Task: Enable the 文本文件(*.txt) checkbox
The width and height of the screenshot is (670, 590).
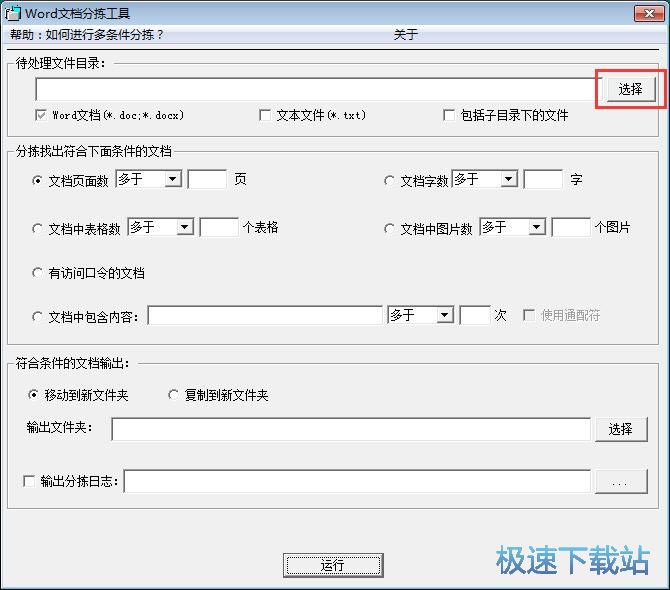Action: point(265,115)
